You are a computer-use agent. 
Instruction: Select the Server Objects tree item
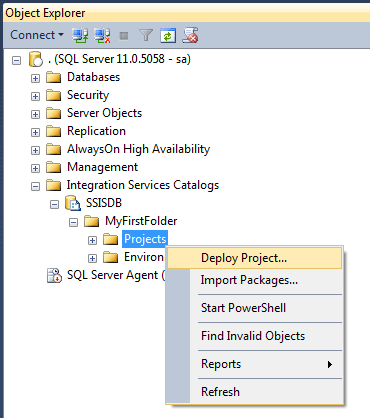tap(104, 113)
